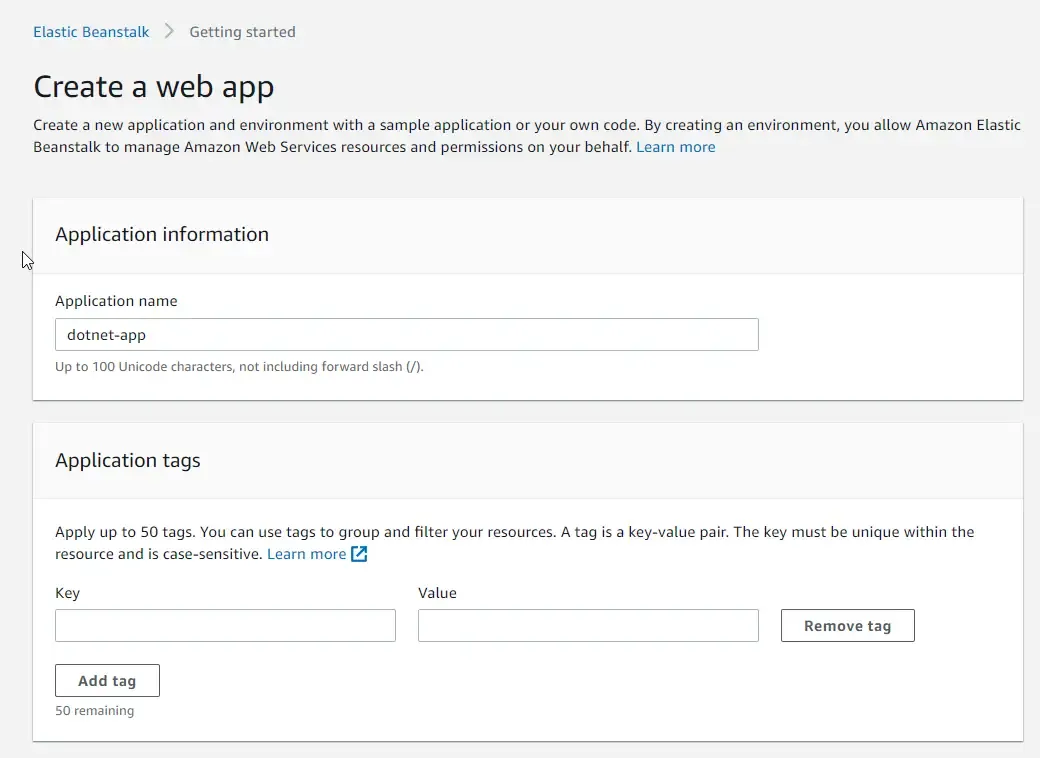Click the Add tag button

(107, 680)
